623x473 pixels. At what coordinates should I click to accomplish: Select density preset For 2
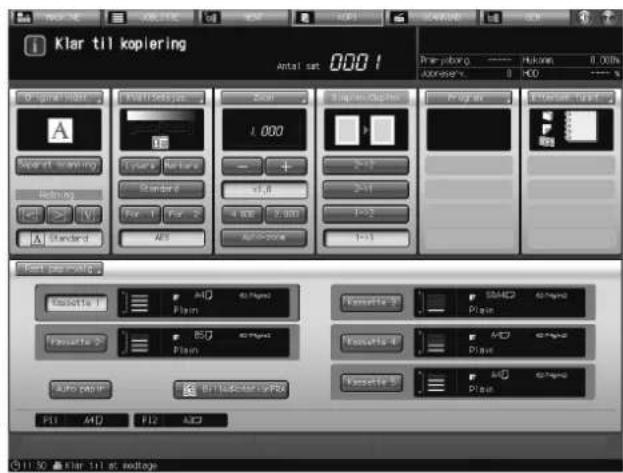(184, 215)
